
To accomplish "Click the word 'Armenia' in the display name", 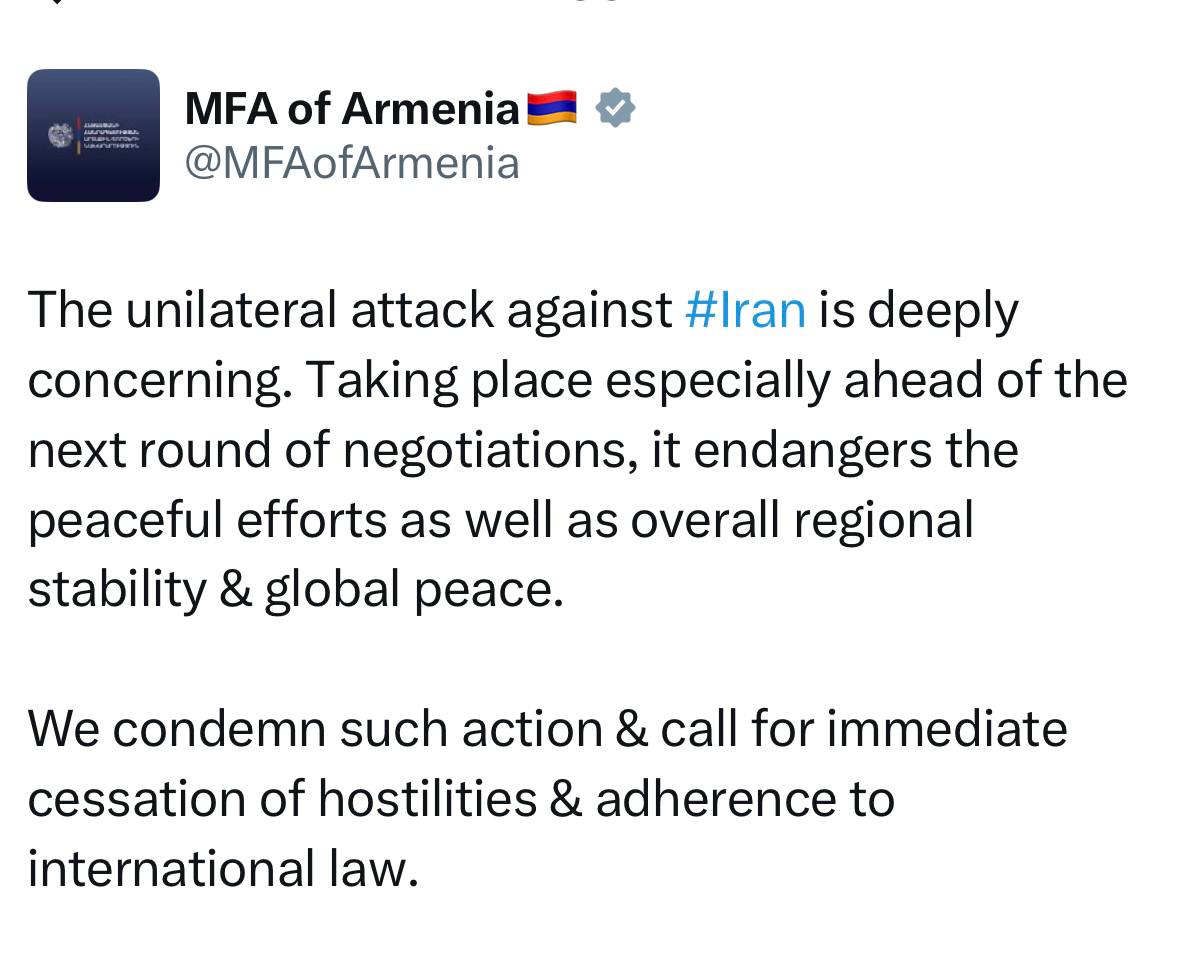I will (431, 108).
